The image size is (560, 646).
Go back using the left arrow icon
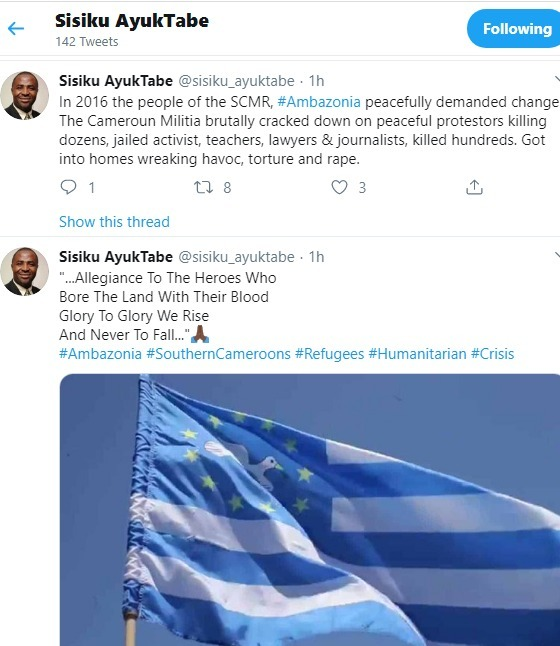[16, 28]
